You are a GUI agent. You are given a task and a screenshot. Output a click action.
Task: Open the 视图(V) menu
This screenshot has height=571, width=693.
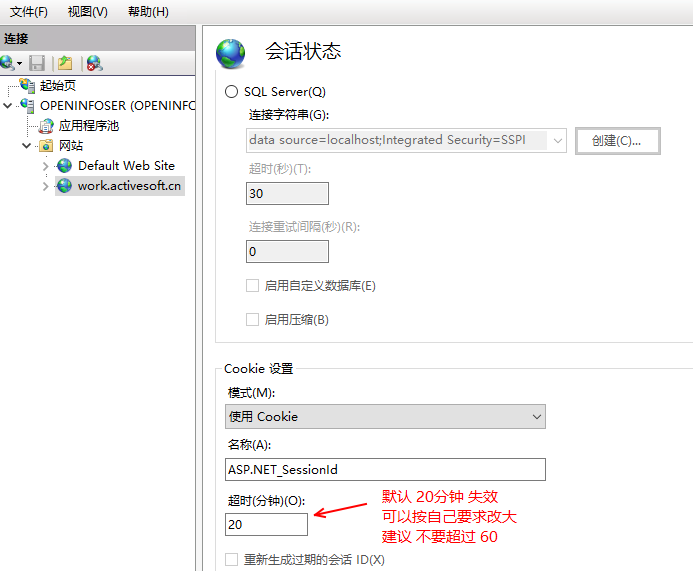click(x=88, y=12)
